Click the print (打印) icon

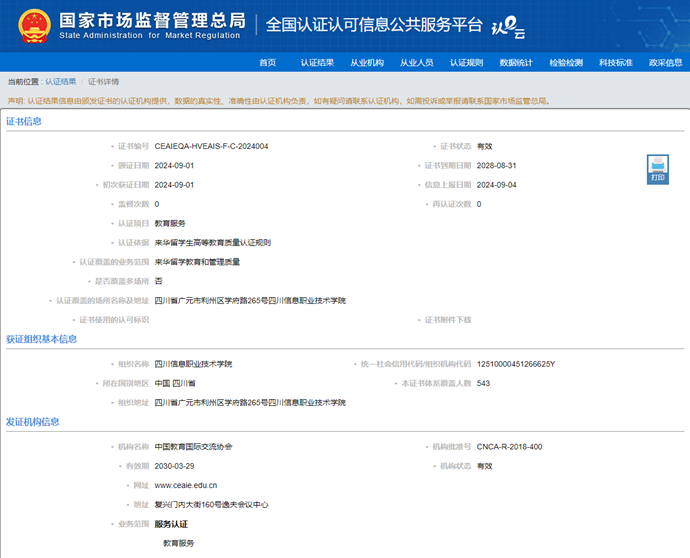tap(657, 168)
